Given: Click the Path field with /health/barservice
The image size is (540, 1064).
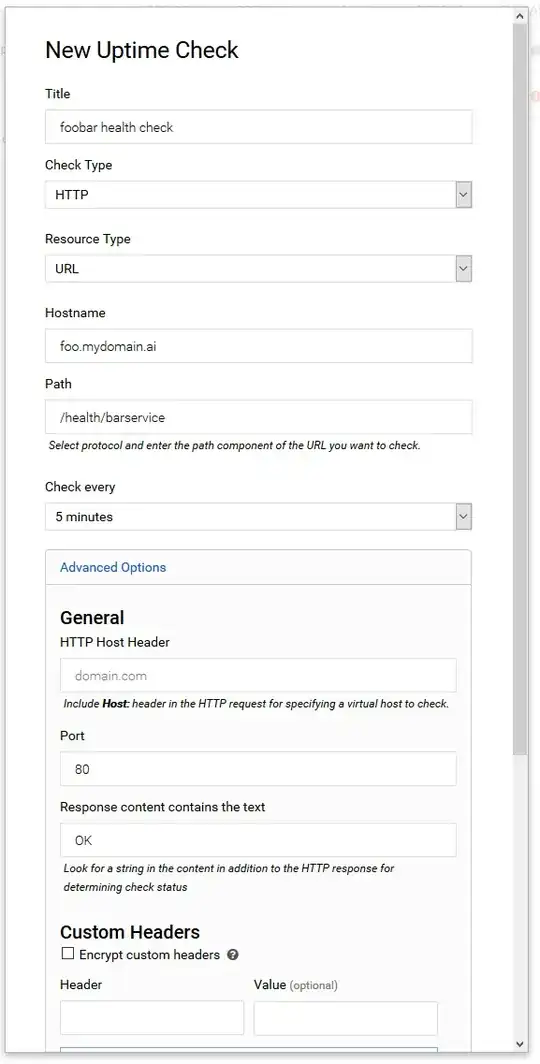Looking at the screenshot, I should click(x=258, y=417).
